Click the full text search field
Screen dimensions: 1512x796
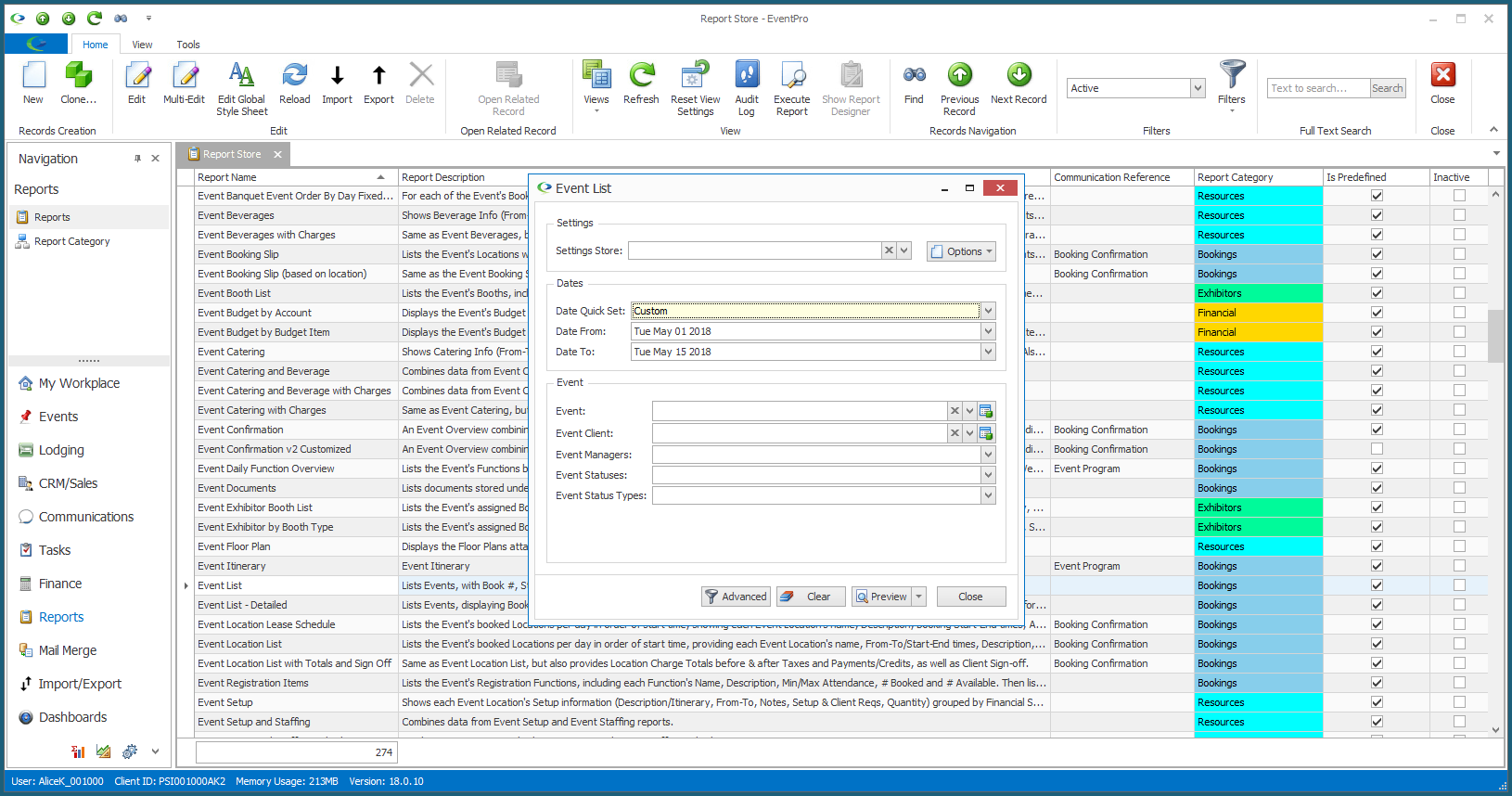1318,88
